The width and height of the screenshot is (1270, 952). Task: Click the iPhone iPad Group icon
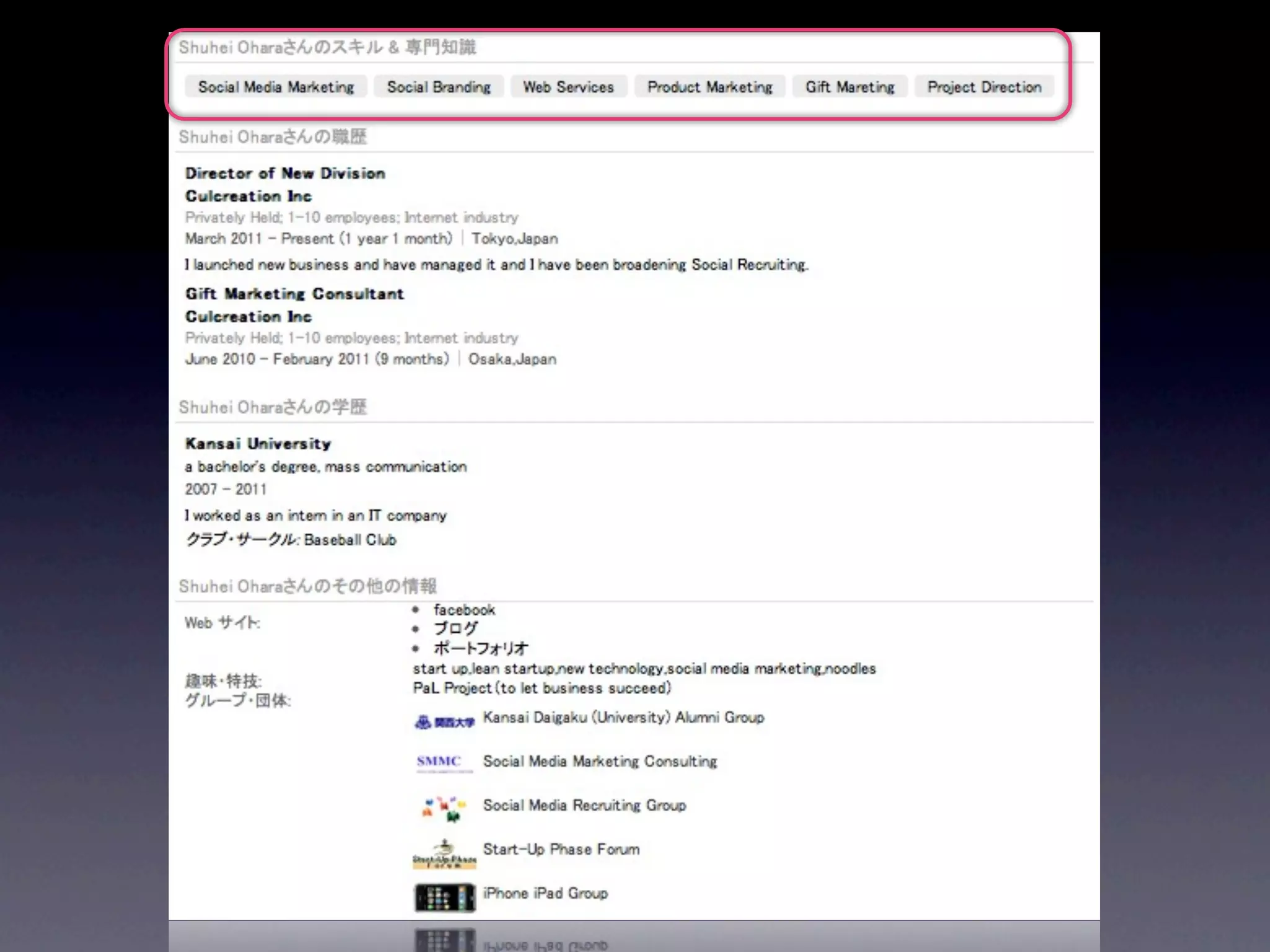[x=444, y=897]
